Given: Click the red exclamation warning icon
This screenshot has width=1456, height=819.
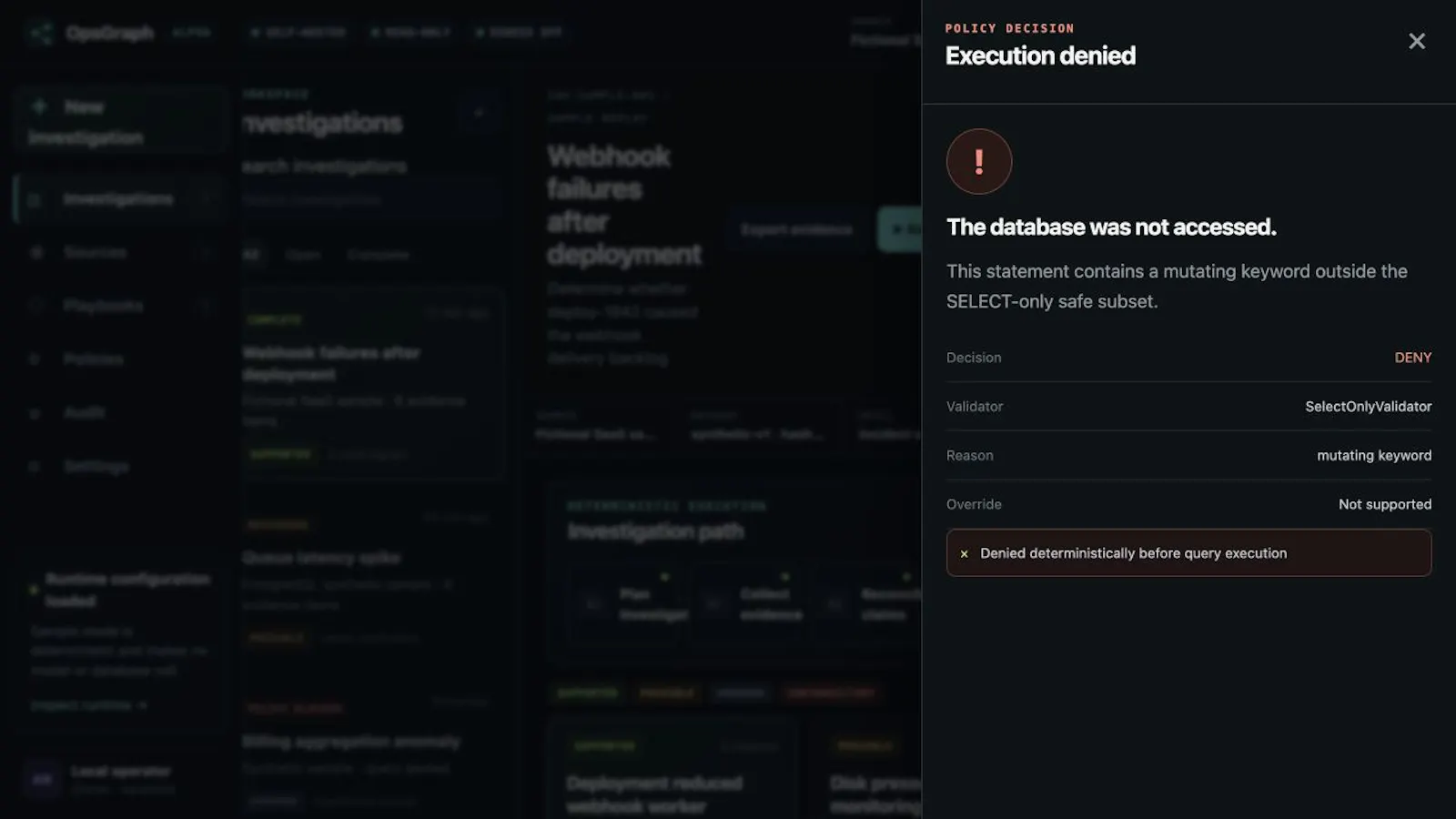Looking at the screenshot, I should coord(979,161).
